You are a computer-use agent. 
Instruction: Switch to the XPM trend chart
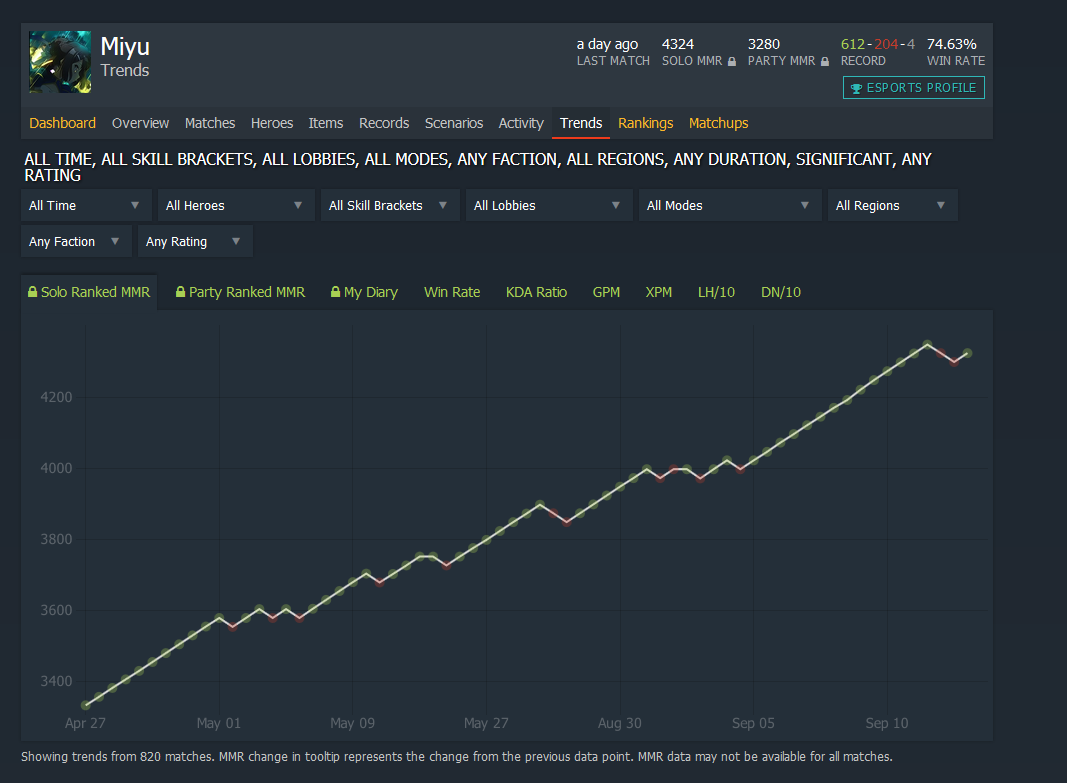pos(658,293)
